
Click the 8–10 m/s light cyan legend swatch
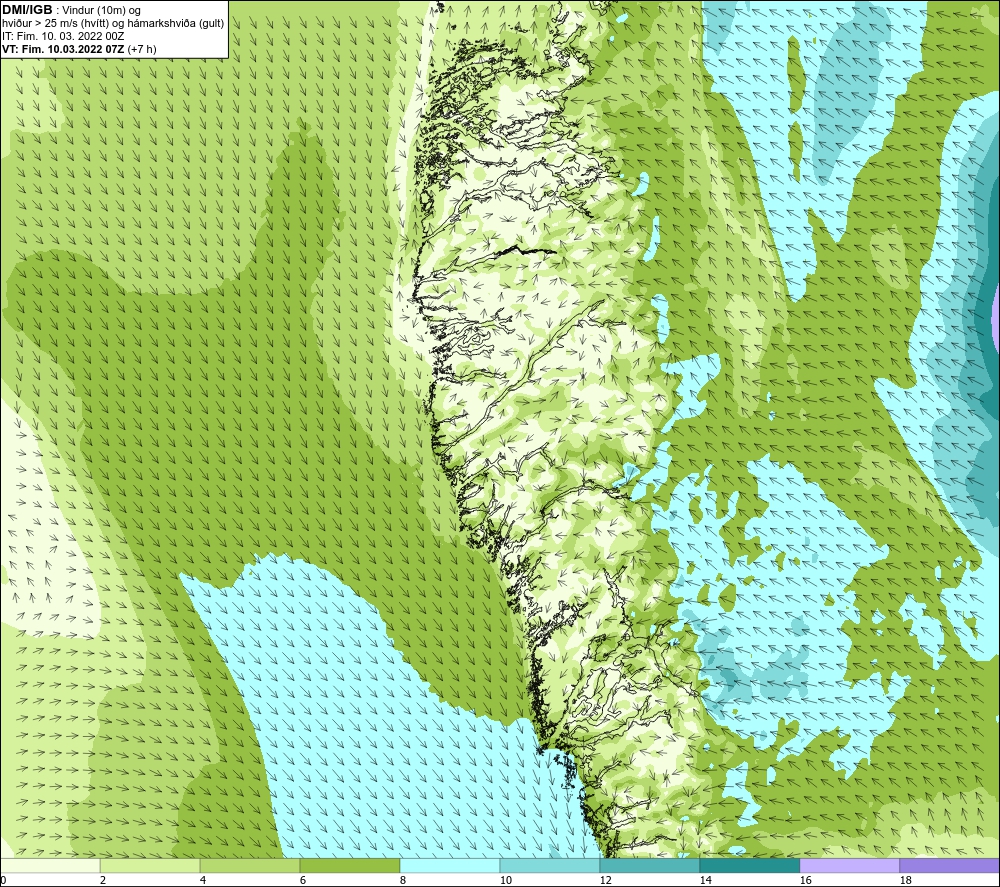(x=450, y=866)
